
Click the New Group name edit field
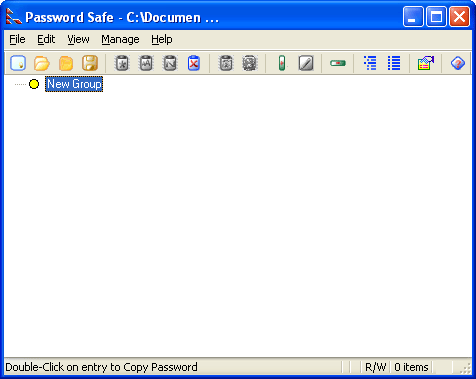coord(74,84)
